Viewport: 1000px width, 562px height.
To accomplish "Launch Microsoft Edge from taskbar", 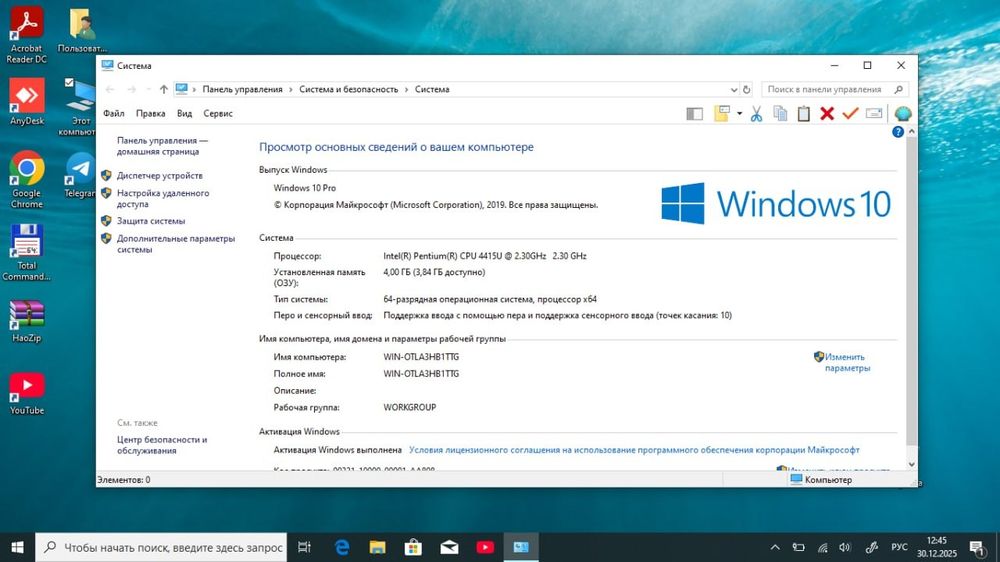I will (342, 547).
